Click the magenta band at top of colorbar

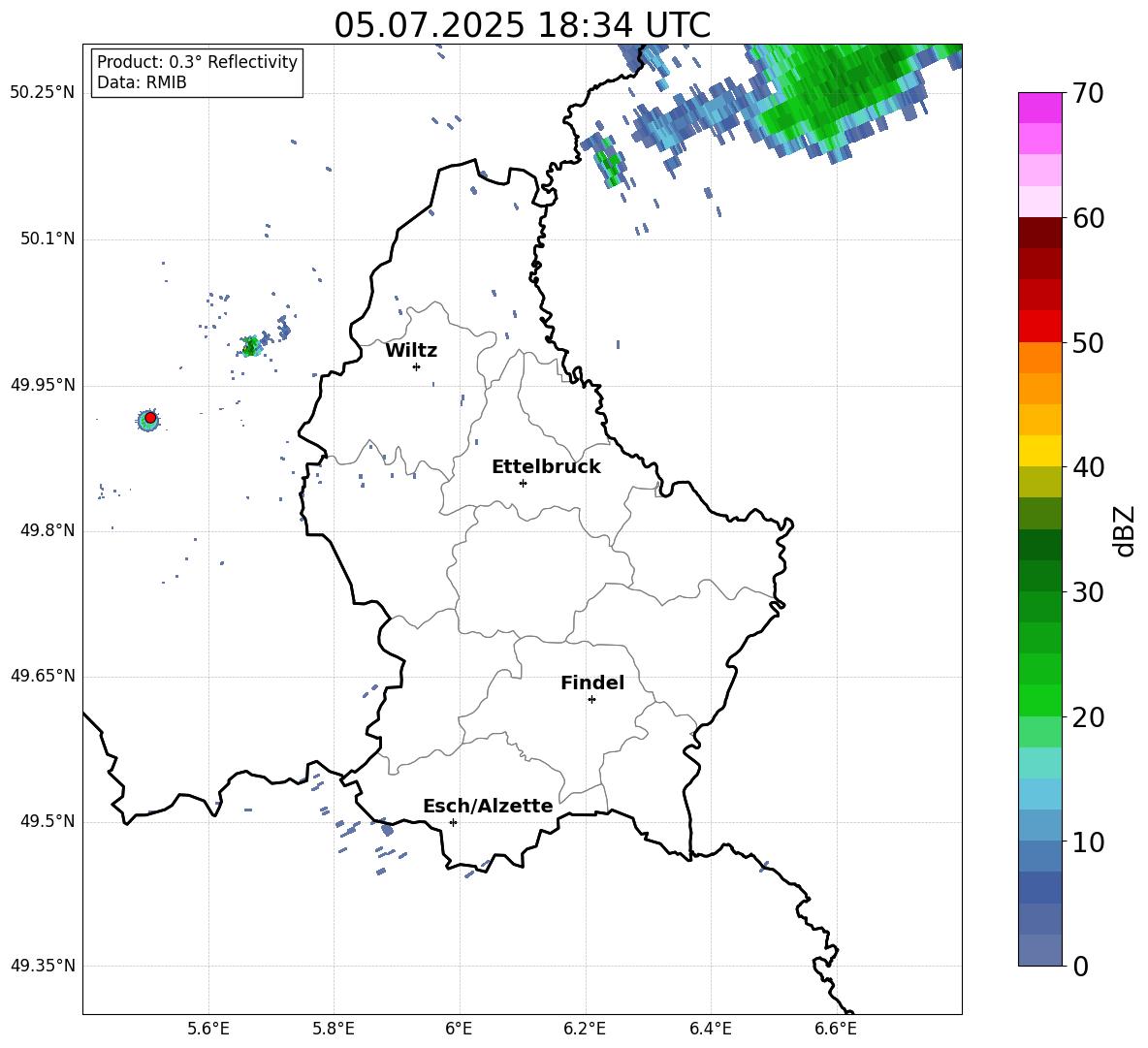click(x=1039, y=109)
